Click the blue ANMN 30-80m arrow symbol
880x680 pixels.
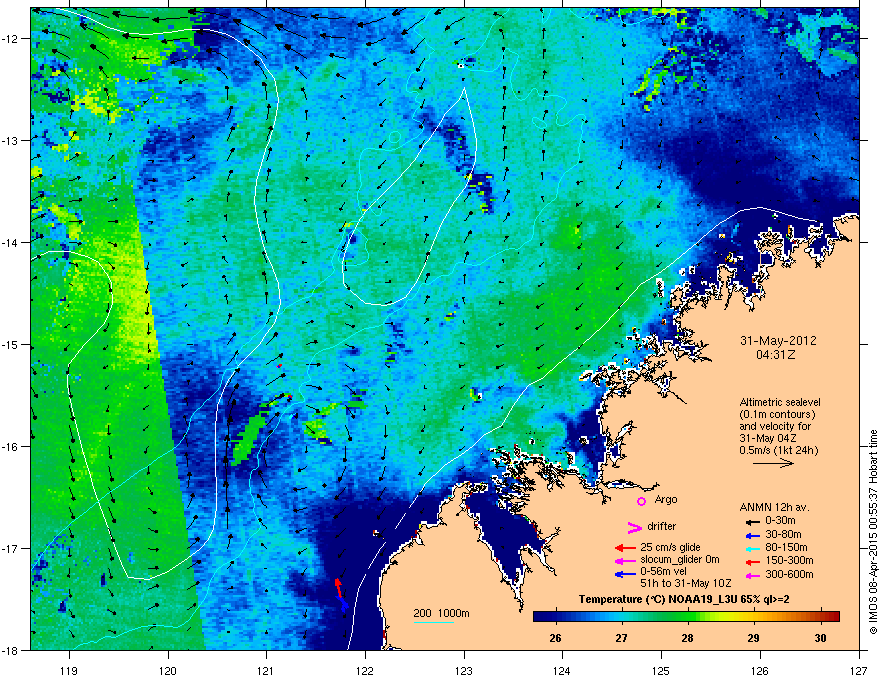752,535
